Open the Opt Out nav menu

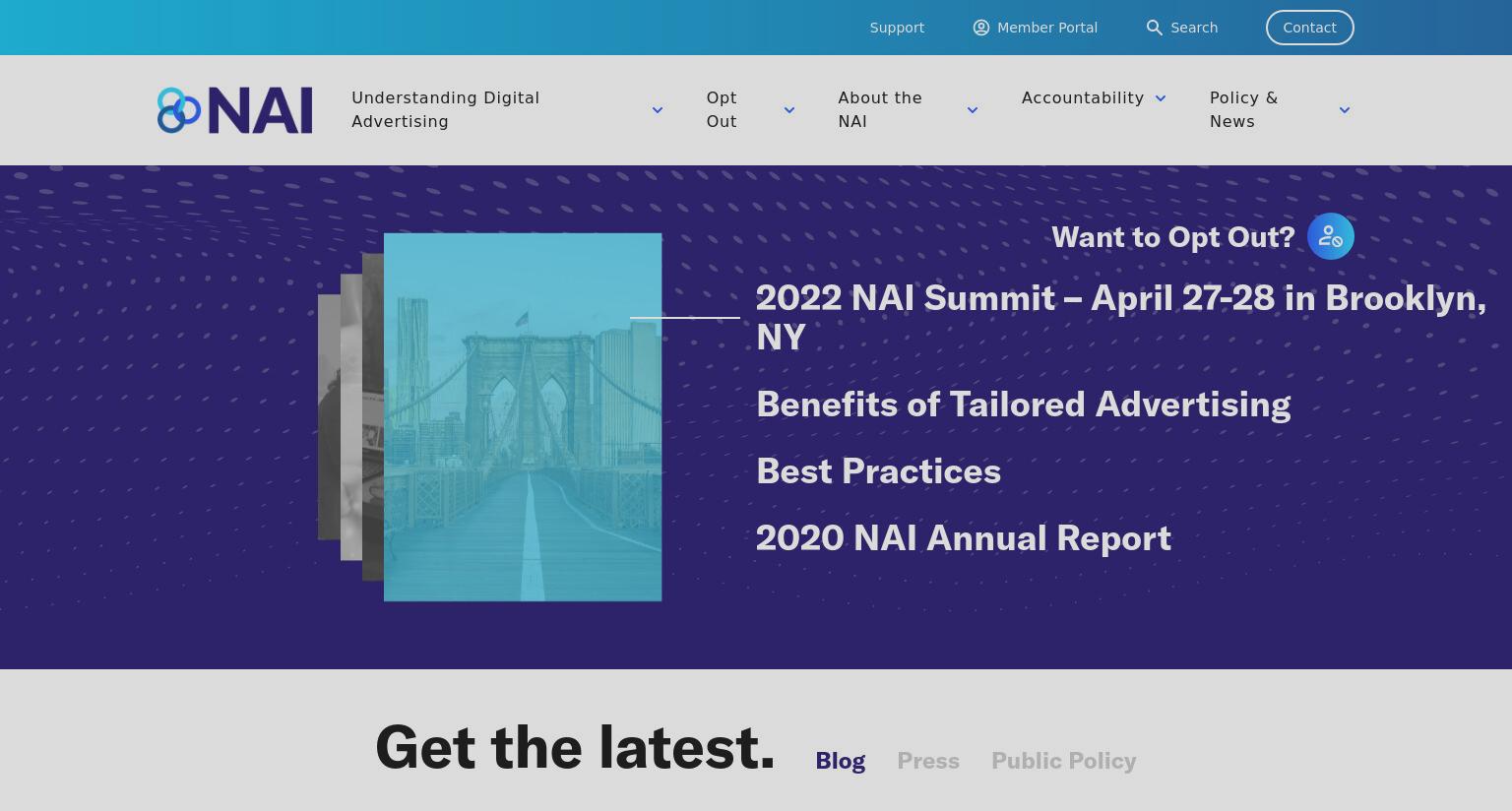(722, 109)
